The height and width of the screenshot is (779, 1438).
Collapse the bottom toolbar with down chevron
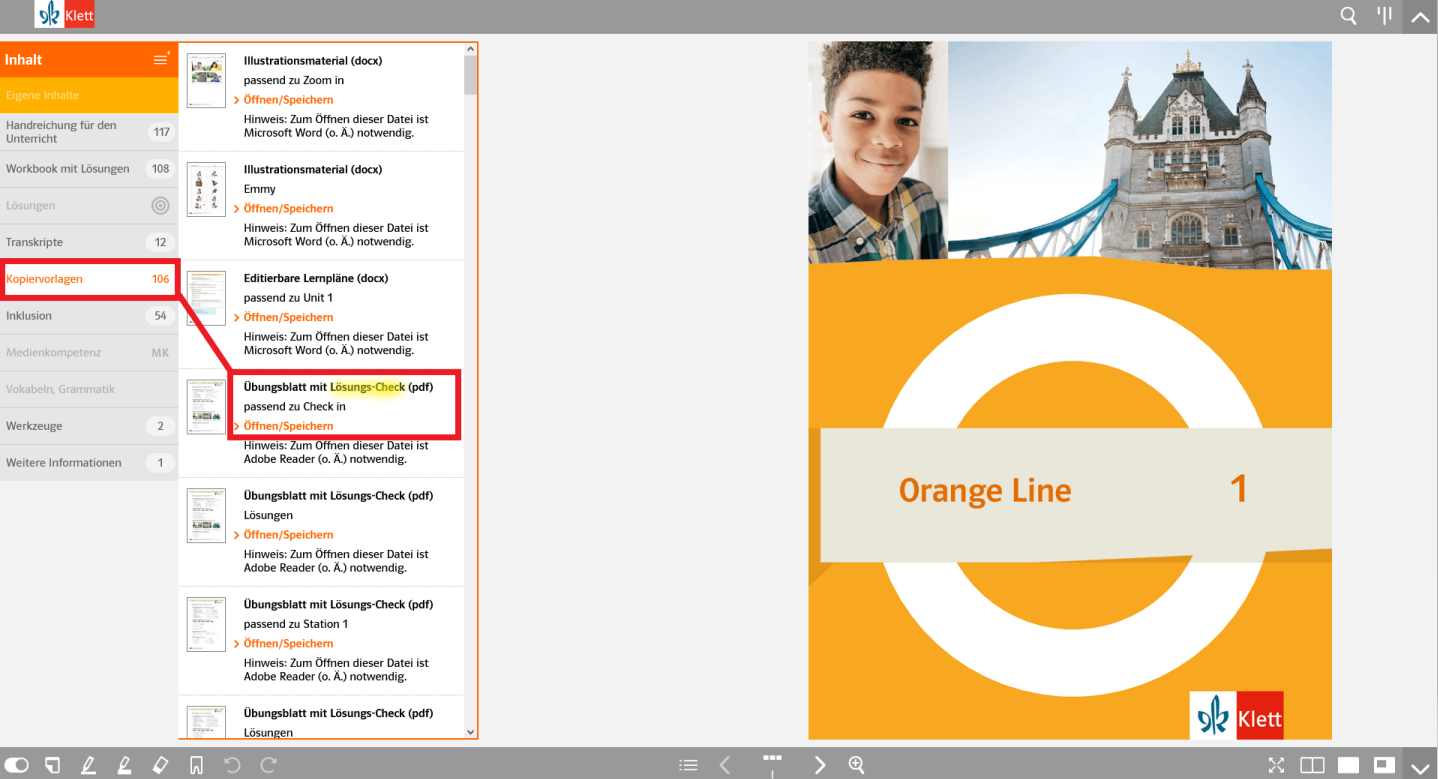1420,767
